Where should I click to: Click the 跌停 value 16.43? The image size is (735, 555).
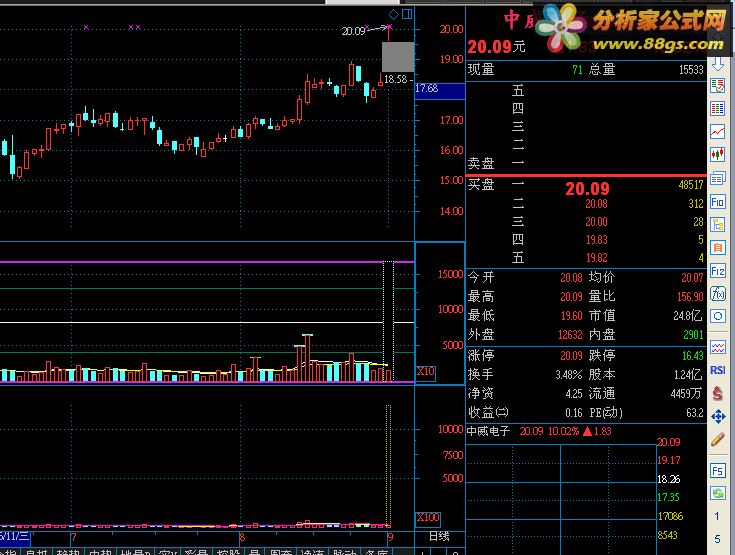(692, 356)
